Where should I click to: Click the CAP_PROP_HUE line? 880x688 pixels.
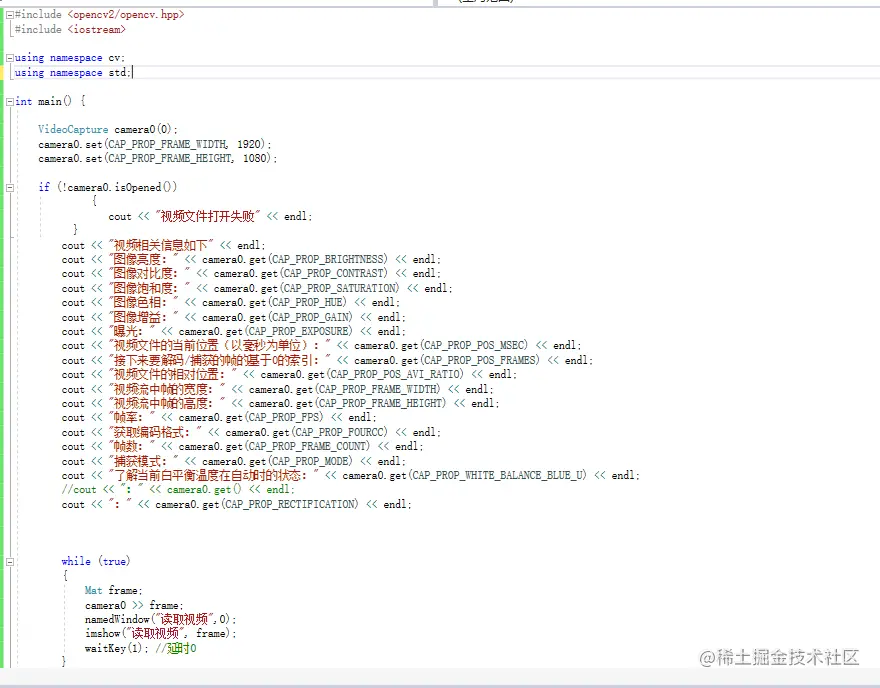click(231, 302)
